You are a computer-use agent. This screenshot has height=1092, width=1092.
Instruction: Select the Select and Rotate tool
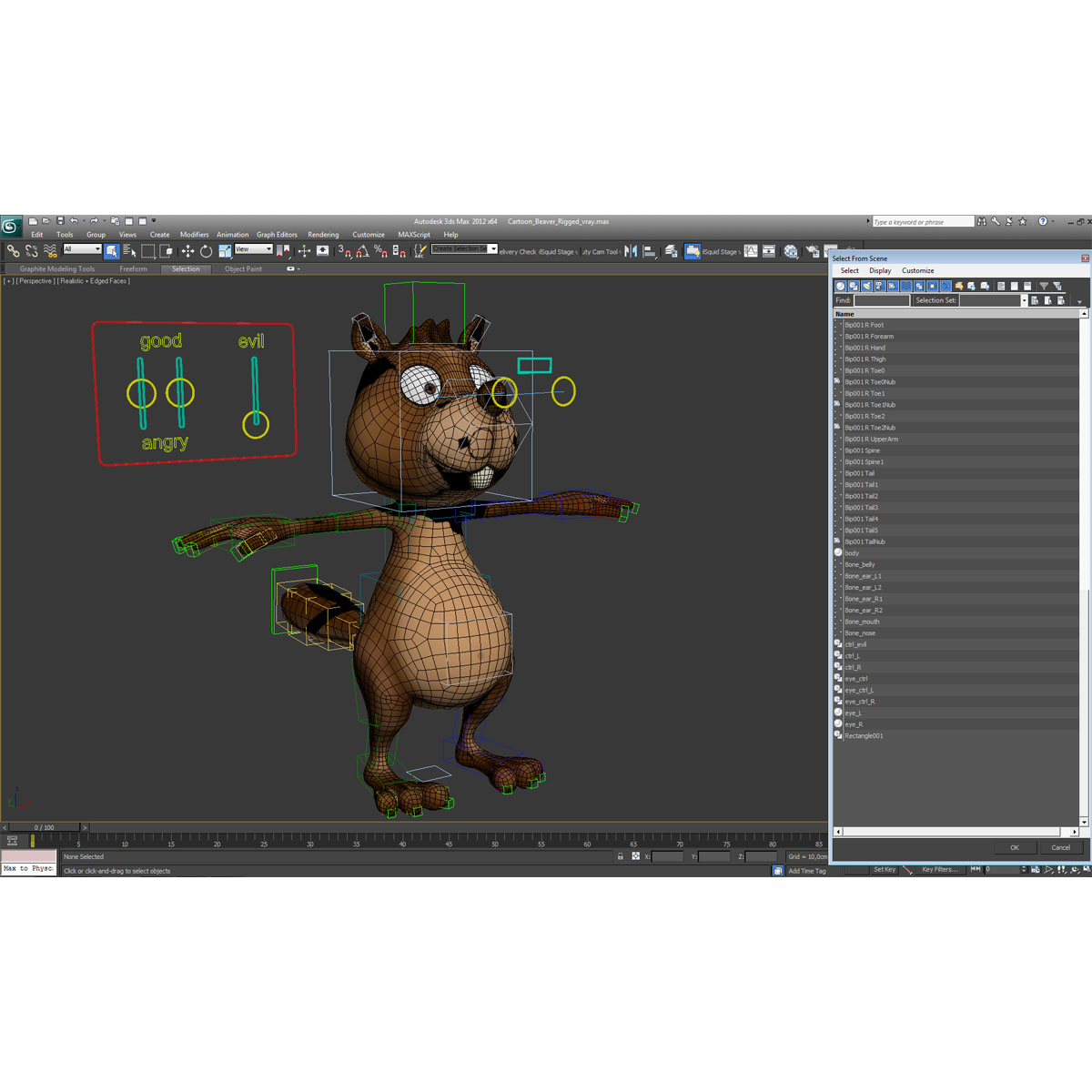pyautogui.click(x=206, y=249)
